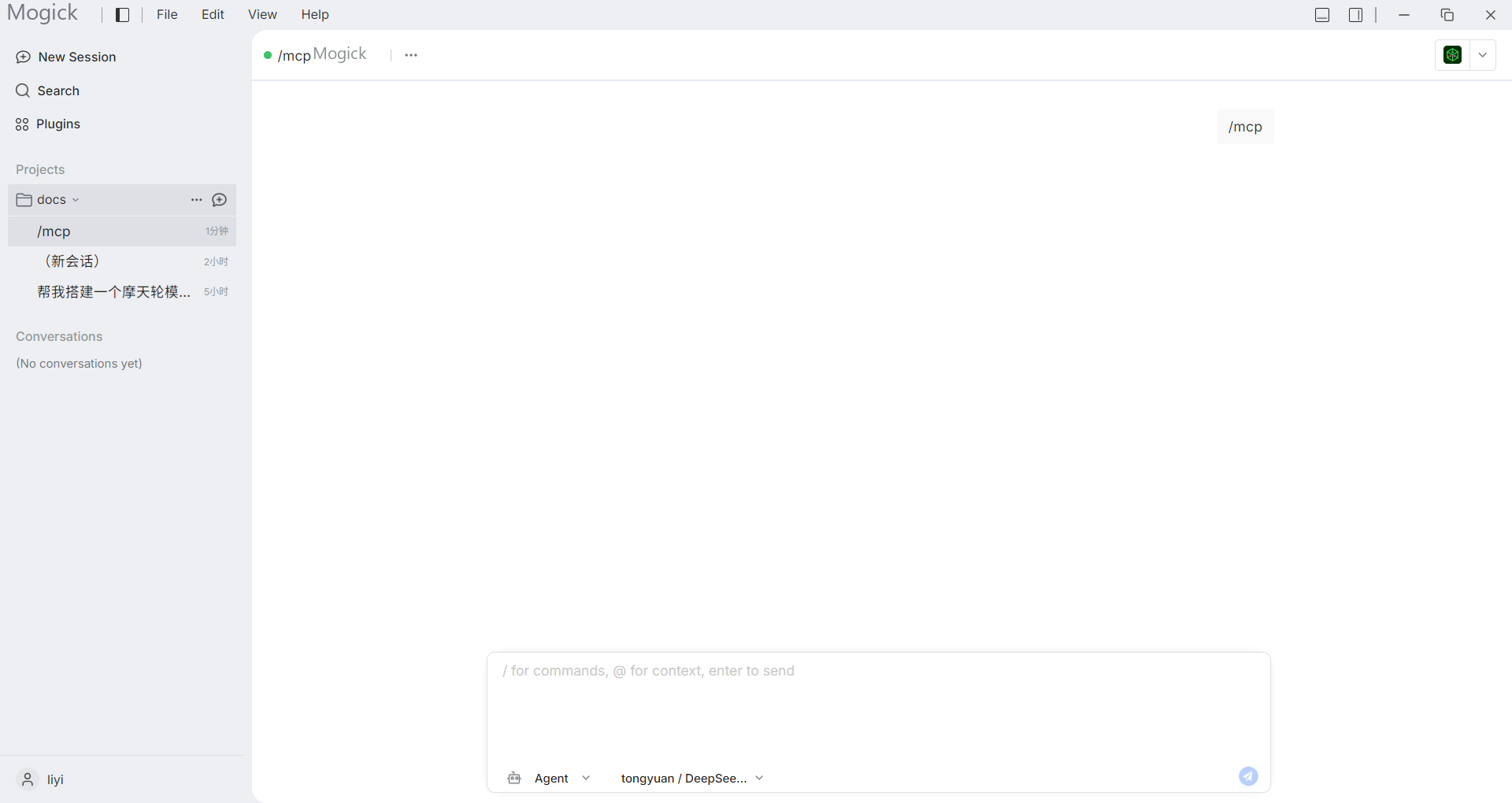Select the /mcp session in sidebar
This screenshot has width=1512, height=803.
[122, 231]
